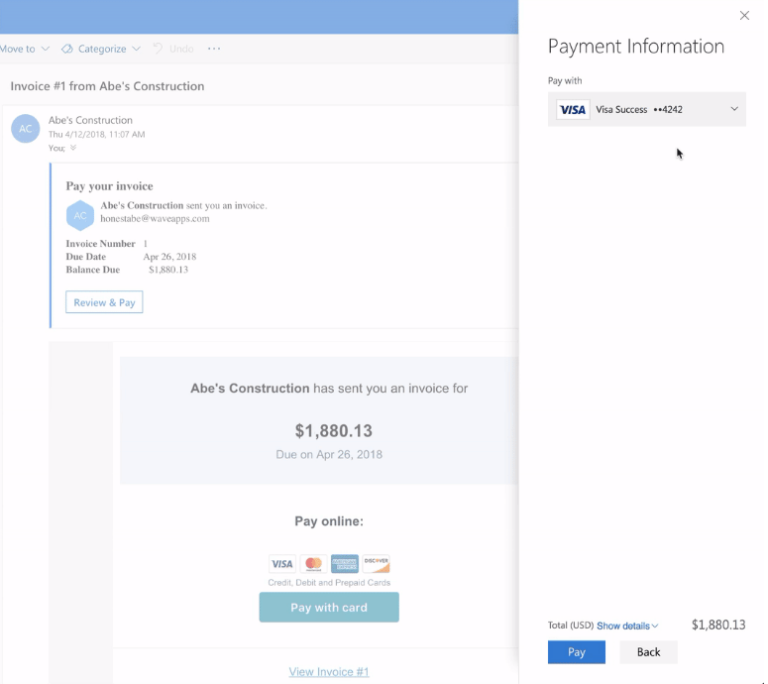The height and width of the screenshot is (684, 768).
Task: Click the Categorize tag icon
Action: click(x=67, y=49)
